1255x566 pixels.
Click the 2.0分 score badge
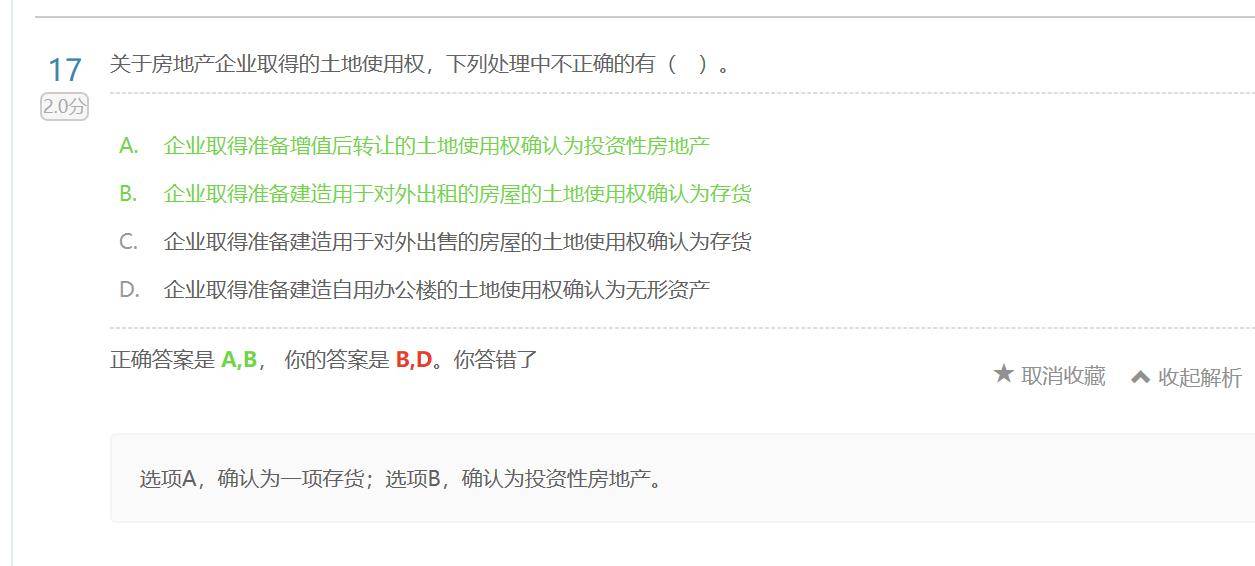64,107
